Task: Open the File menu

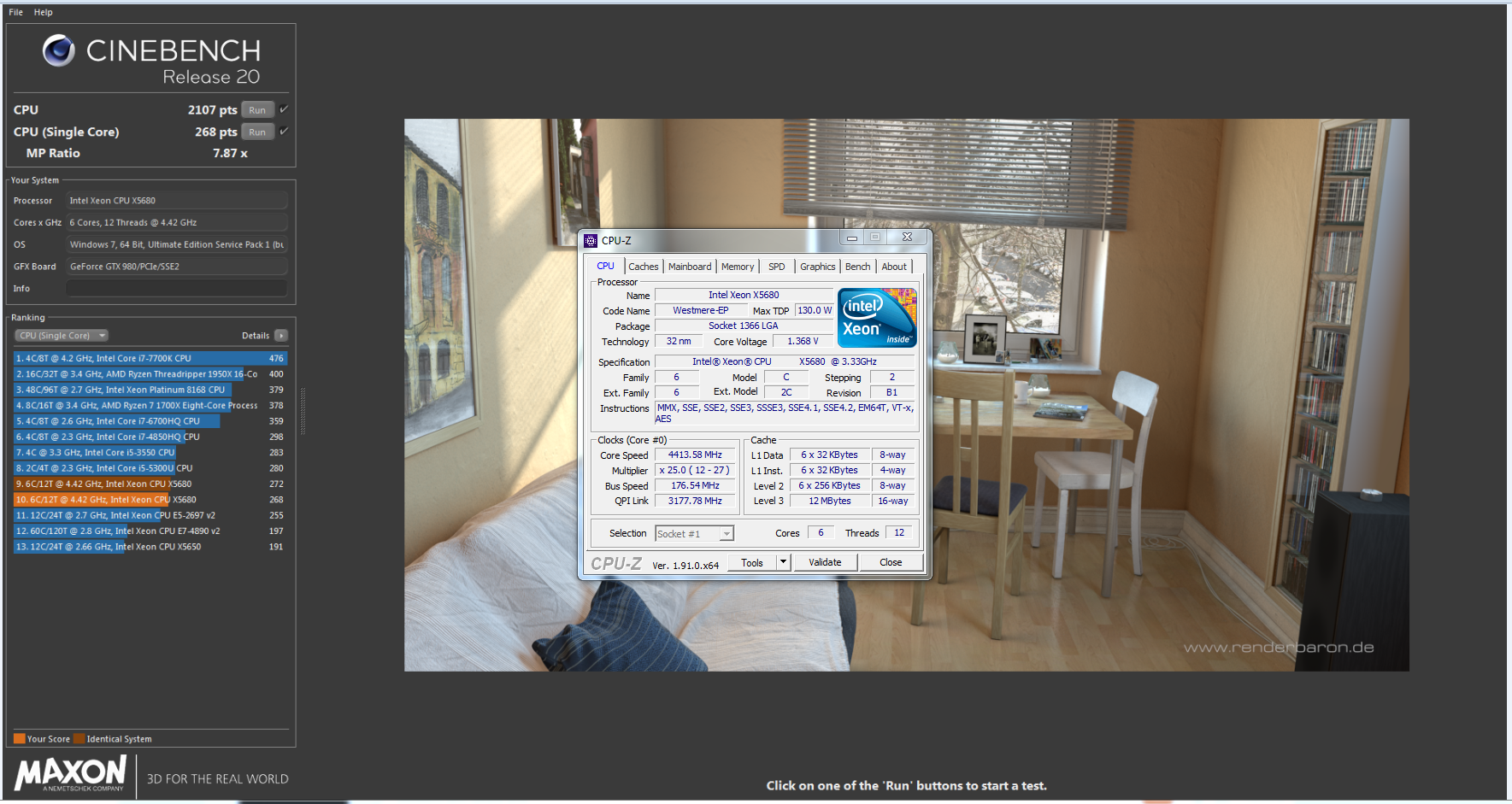Action: point(16,13)
